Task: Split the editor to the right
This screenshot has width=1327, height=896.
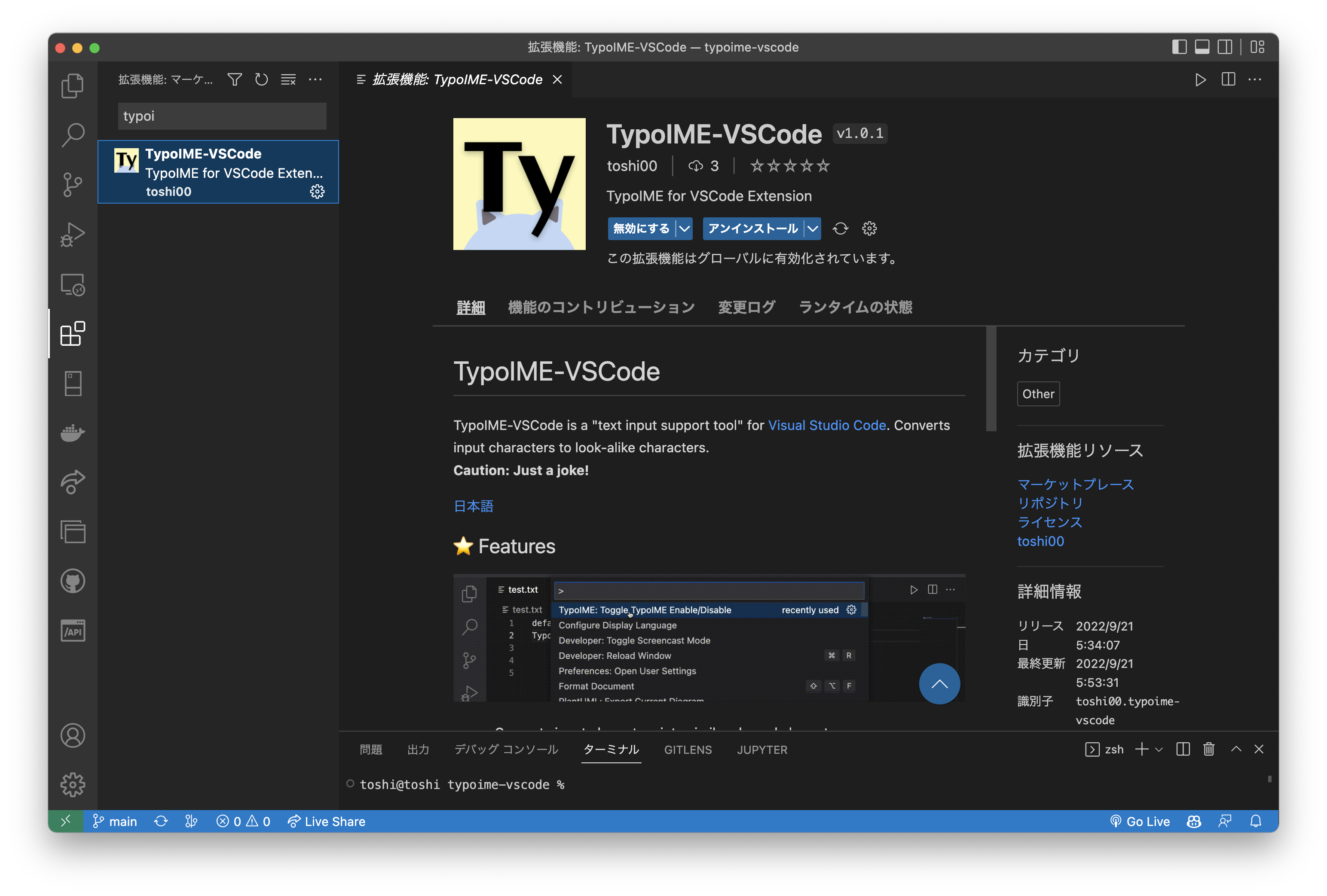Action: (x=1228, y=79)
